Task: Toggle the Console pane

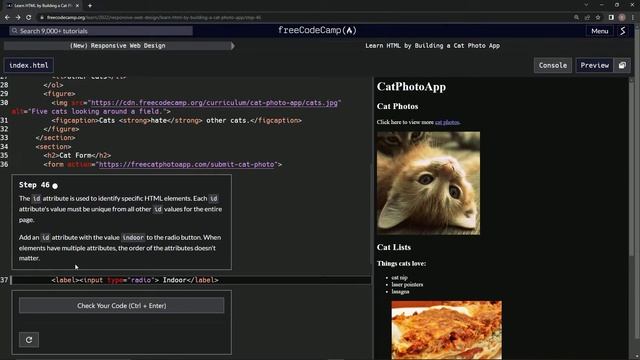Action: coord(553,65)
